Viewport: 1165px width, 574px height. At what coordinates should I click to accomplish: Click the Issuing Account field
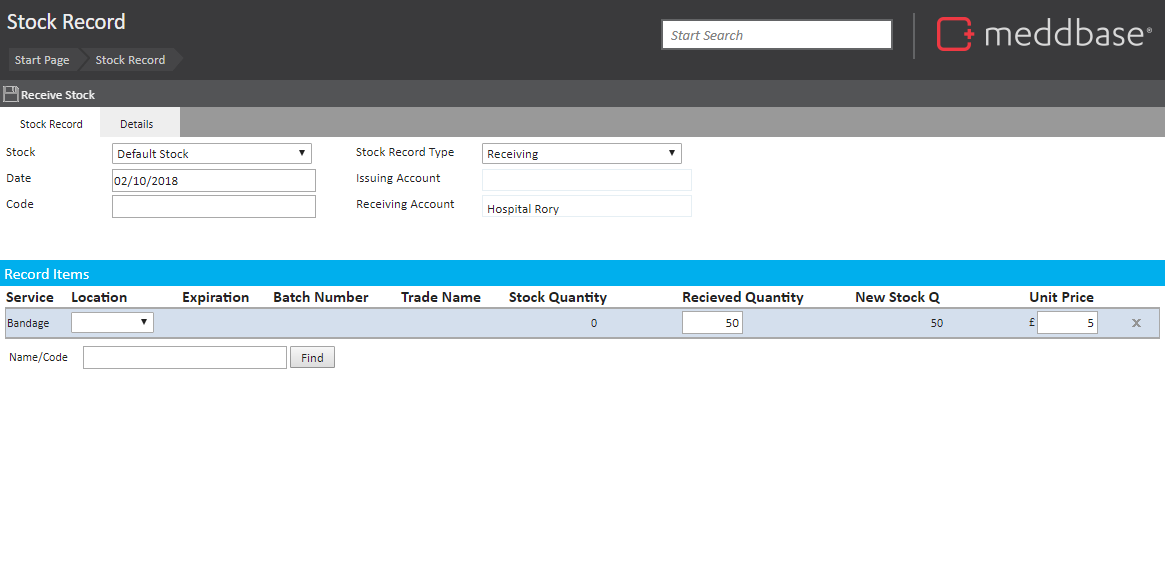(587, 180)
